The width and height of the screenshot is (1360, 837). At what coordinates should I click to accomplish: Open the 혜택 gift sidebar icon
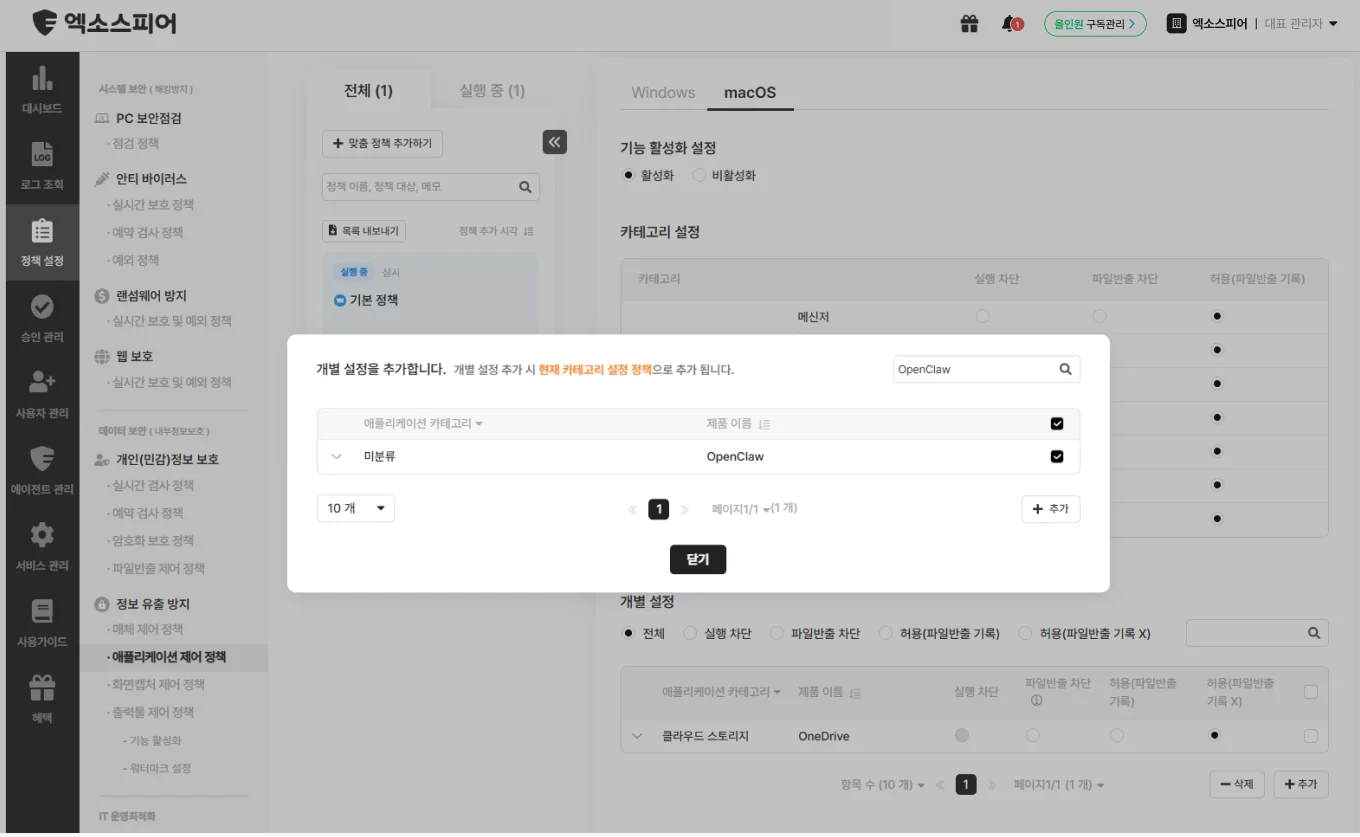[x=42, y=690]
